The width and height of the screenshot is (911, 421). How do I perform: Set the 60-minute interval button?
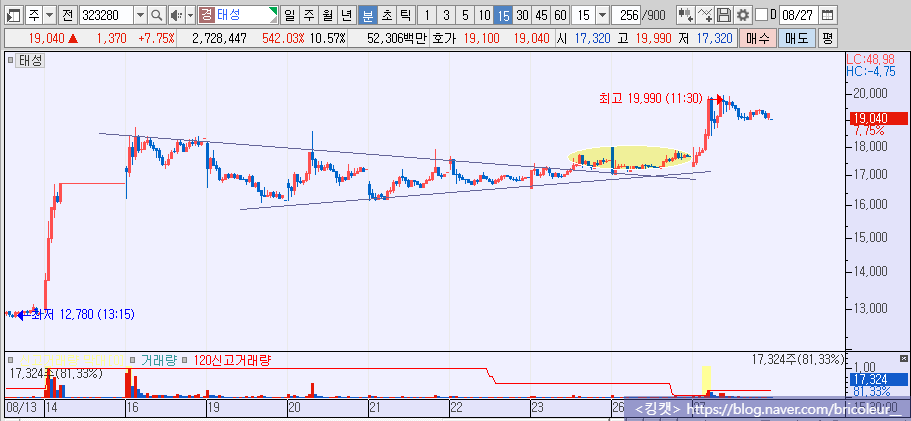coord(561,15)
